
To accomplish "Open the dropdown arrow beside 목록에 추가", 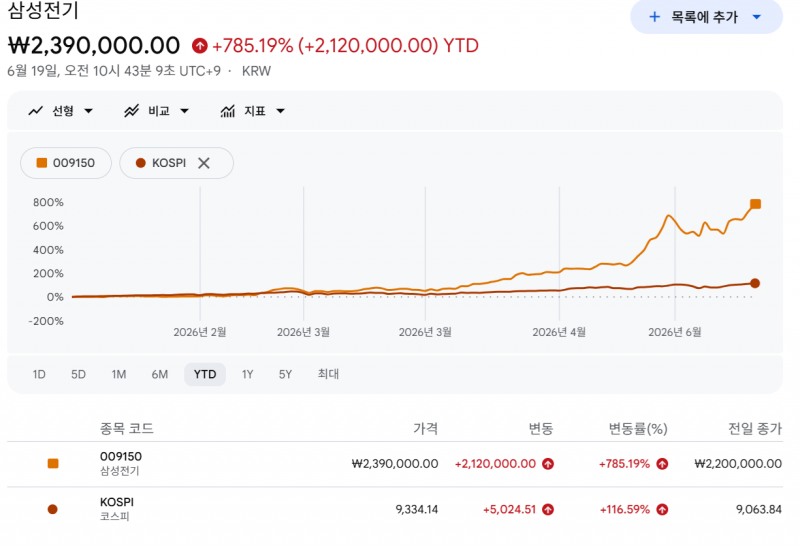I will (757, 17).
